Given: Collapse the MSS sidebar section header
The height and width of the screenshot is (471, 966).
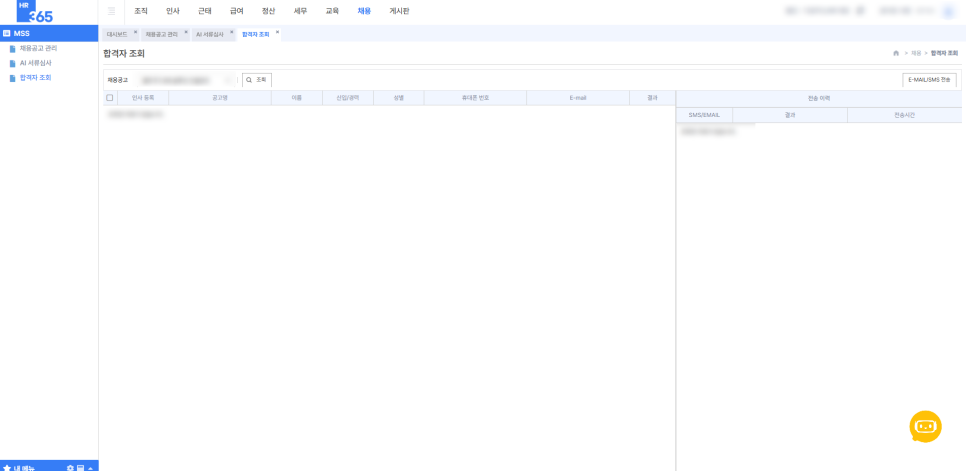Looking at the screenshot, I should pos(49,33).
